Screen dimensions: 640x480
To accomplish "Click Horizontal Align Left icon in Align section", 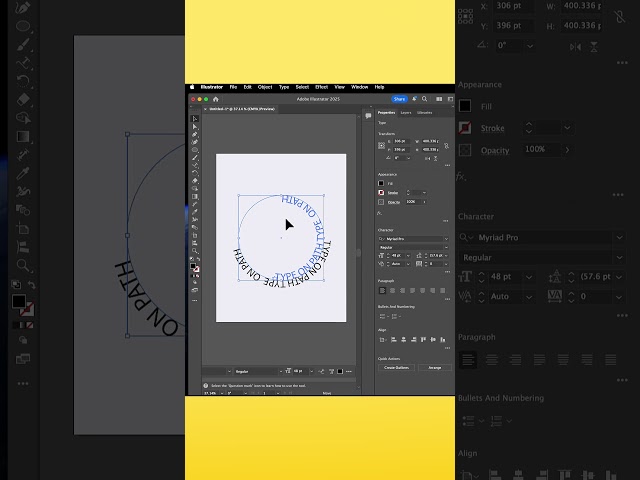I will [394, 340].
